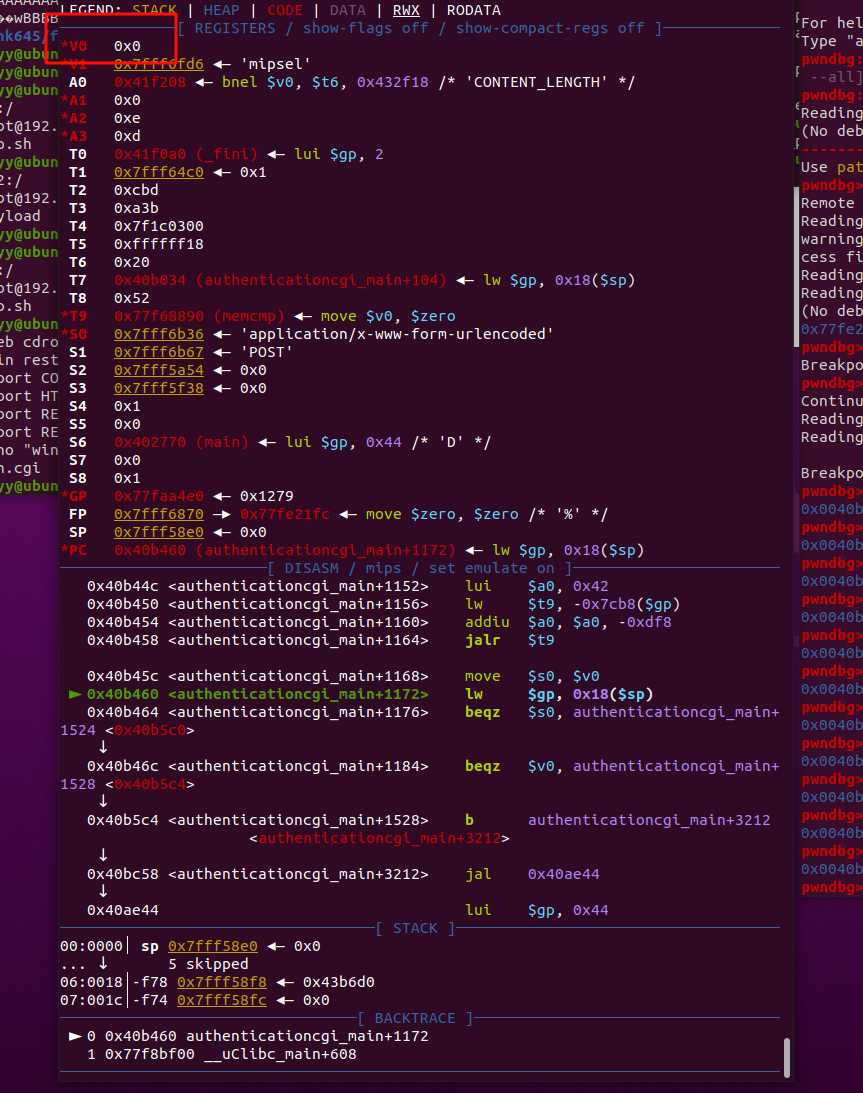Image resolution: width=863 pixels, height=1093 pixels.
Task: Click backtrace frame 1 __uClibc_main+608
Action: click(222, 1055)
